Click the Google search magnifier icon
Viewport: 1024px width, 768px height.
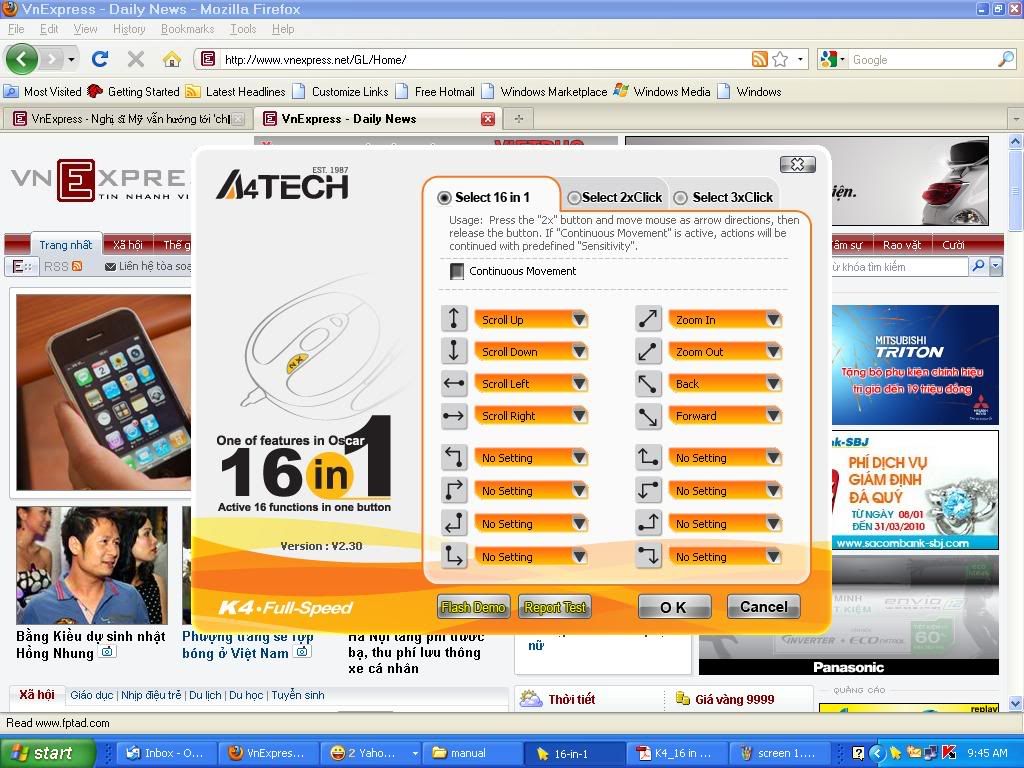[x=1006, y=59]
